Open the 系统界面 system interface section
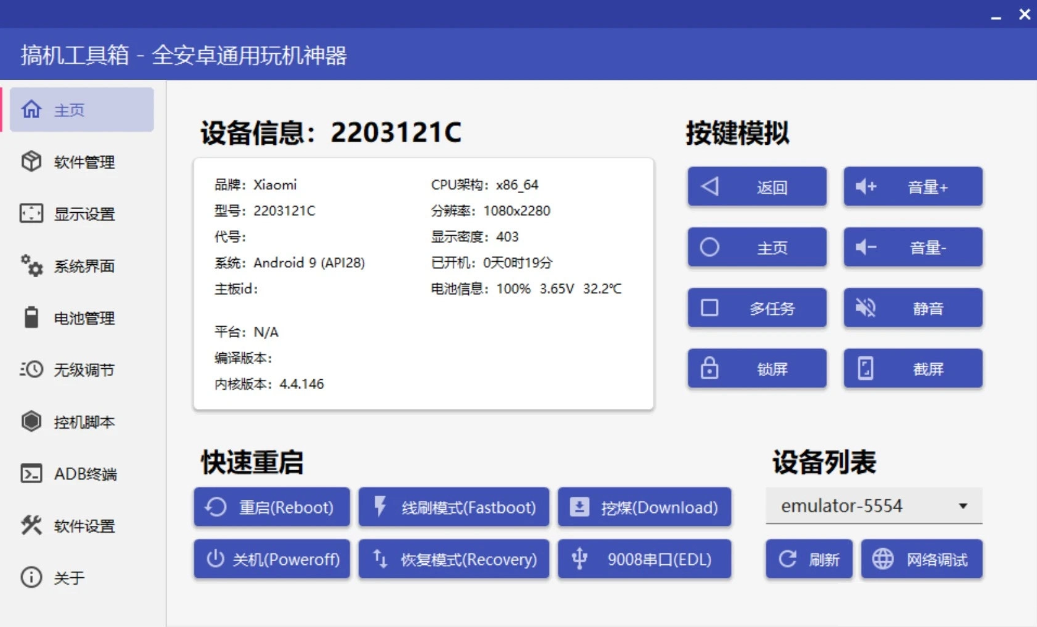 point(65,265)
